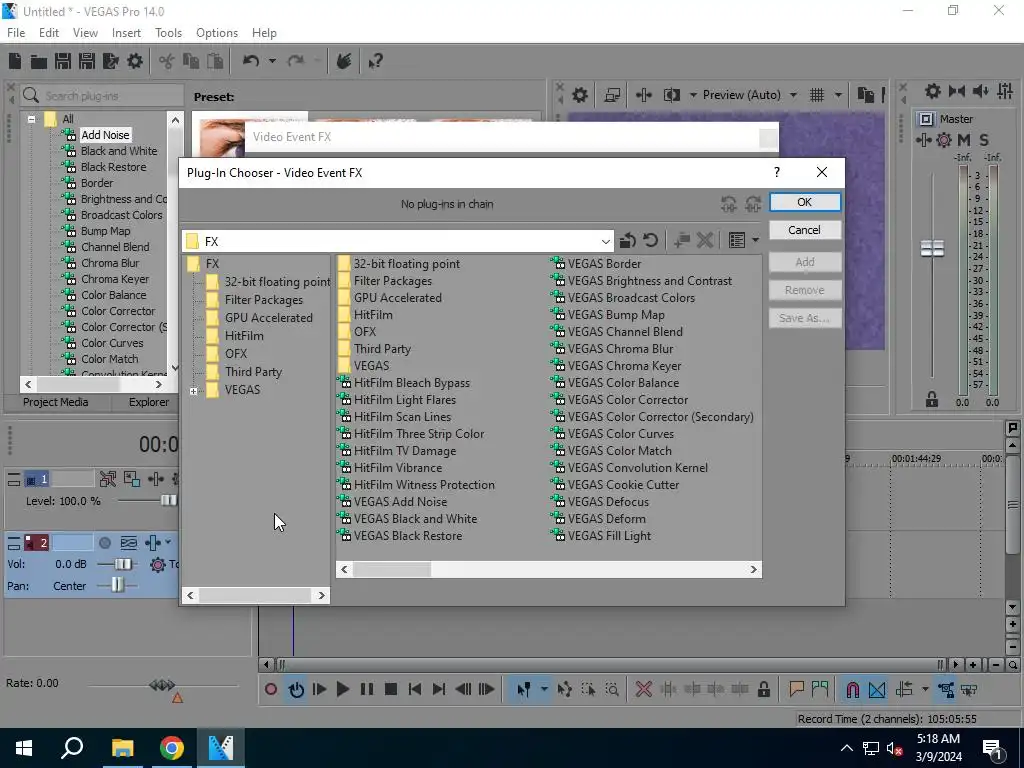
Task: Toggle Master bus Mute M button
Action: click(964, 140)
